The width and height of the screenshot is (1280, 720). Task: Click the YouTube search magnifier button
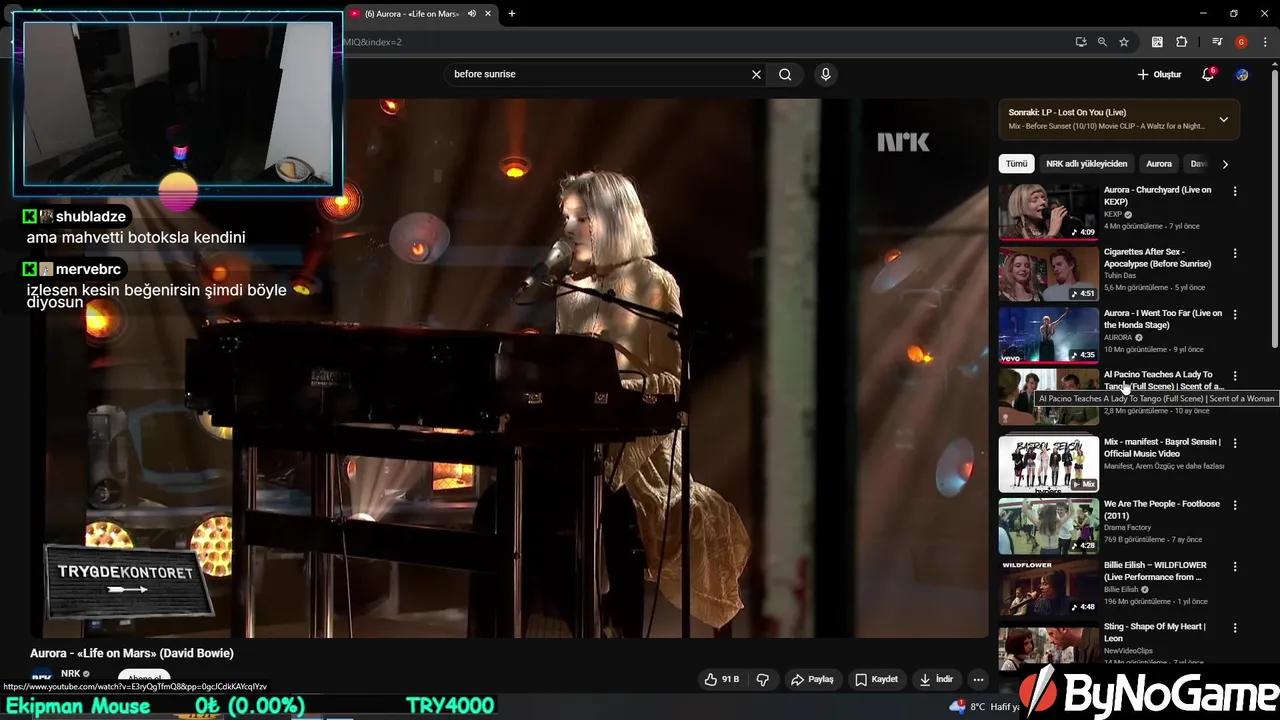click(785, 74)
